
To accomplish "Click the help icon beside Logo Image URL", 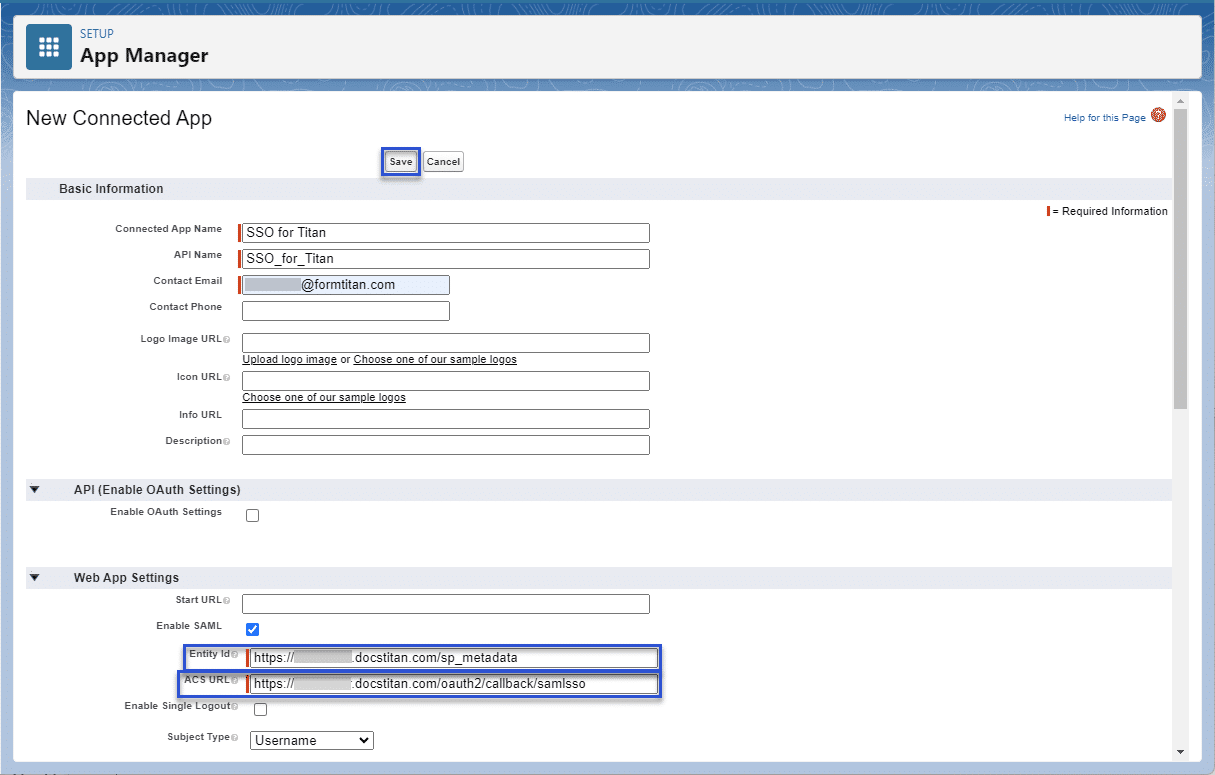I will click(x=226, y=339).
